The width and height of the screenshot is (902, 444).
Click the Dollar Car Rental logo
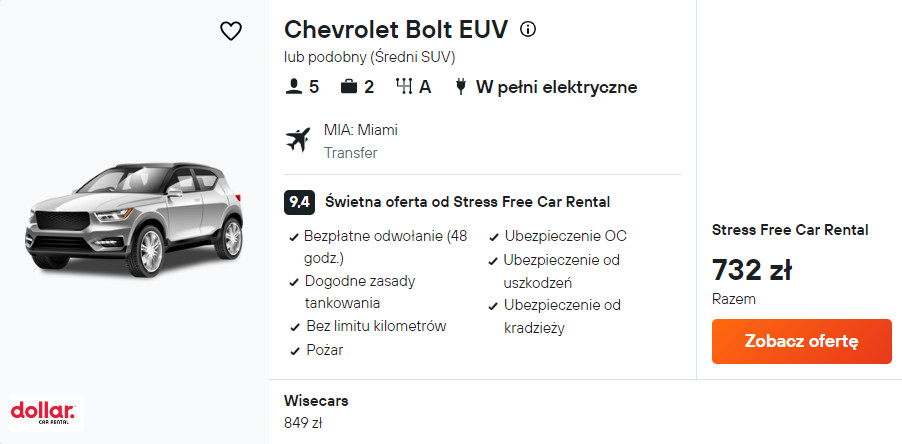42,412
